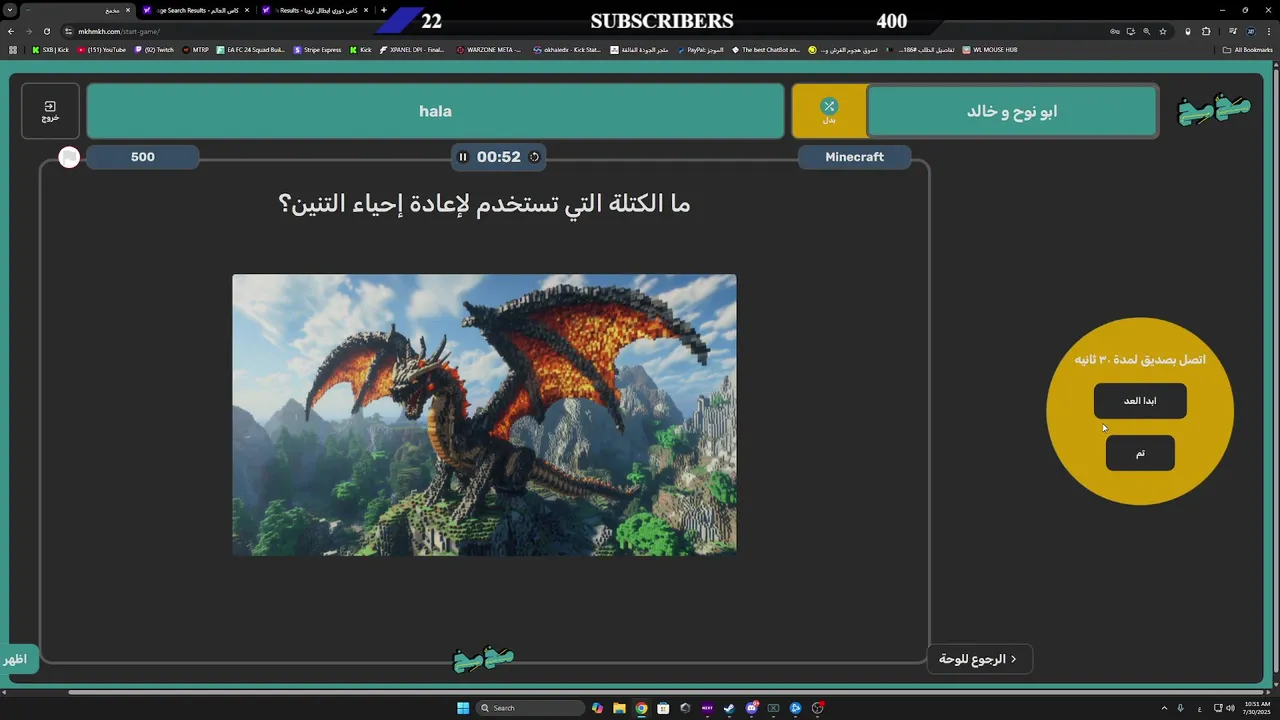Reset the countdown timer icon

coord(534,157)
